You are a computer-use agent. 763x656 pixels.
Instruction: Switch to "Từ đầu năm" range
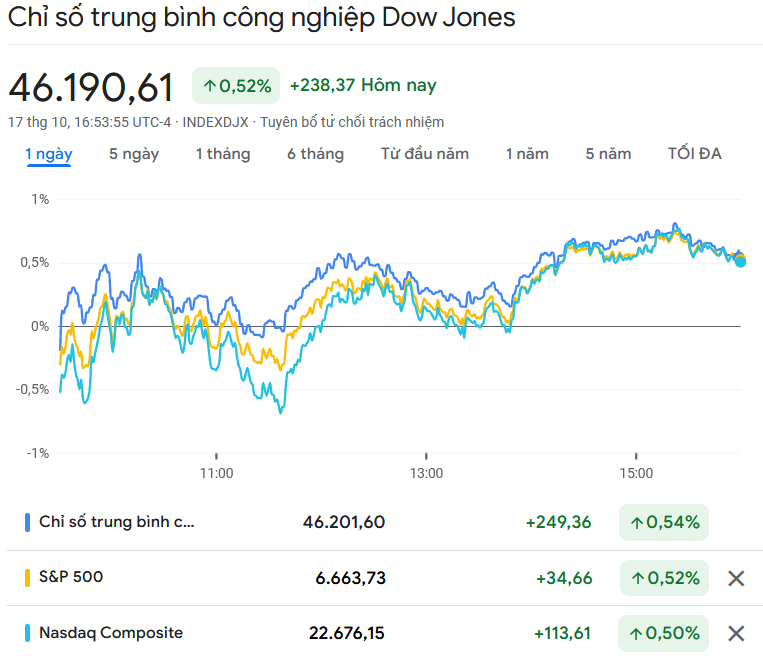click(425, 154)
